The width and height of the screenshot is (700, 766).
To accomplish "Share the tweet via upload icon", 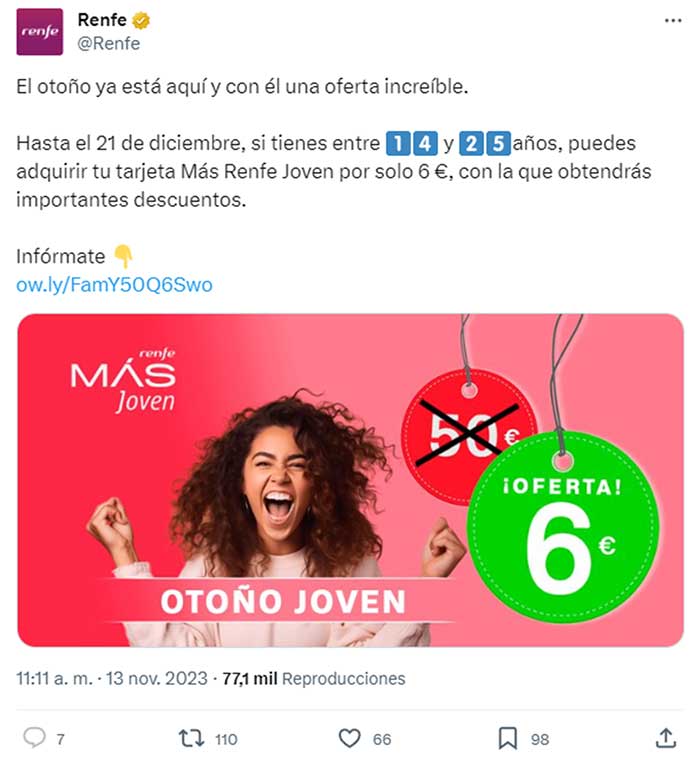I will pos(665,738).
